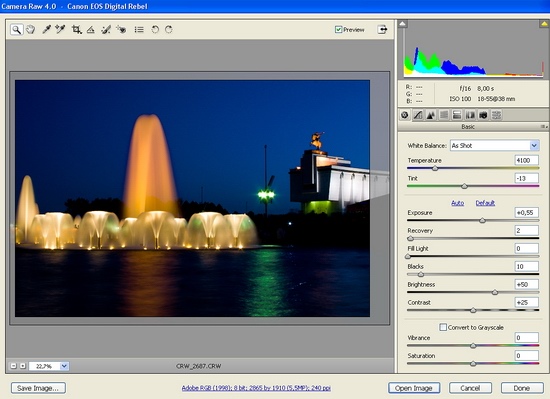
Task: Click the Tint value field
Action: coord(526,178)
